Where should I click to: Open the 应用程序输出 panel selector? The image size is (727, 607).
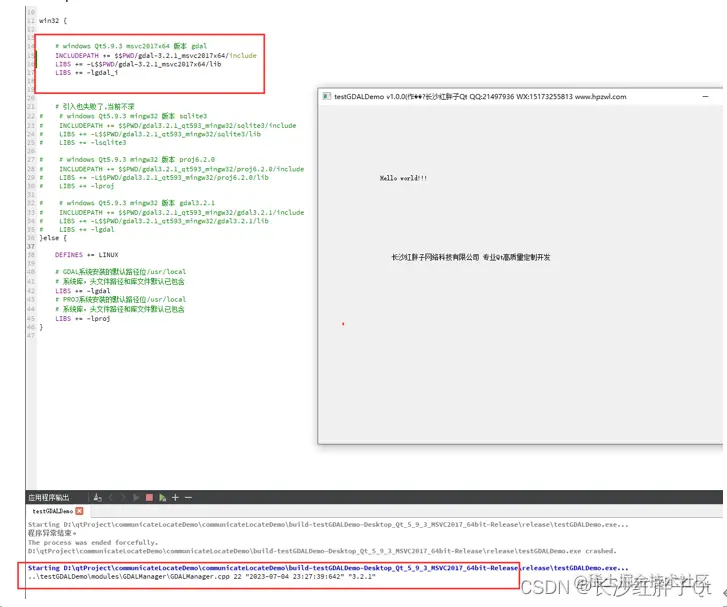coord(49,498)
